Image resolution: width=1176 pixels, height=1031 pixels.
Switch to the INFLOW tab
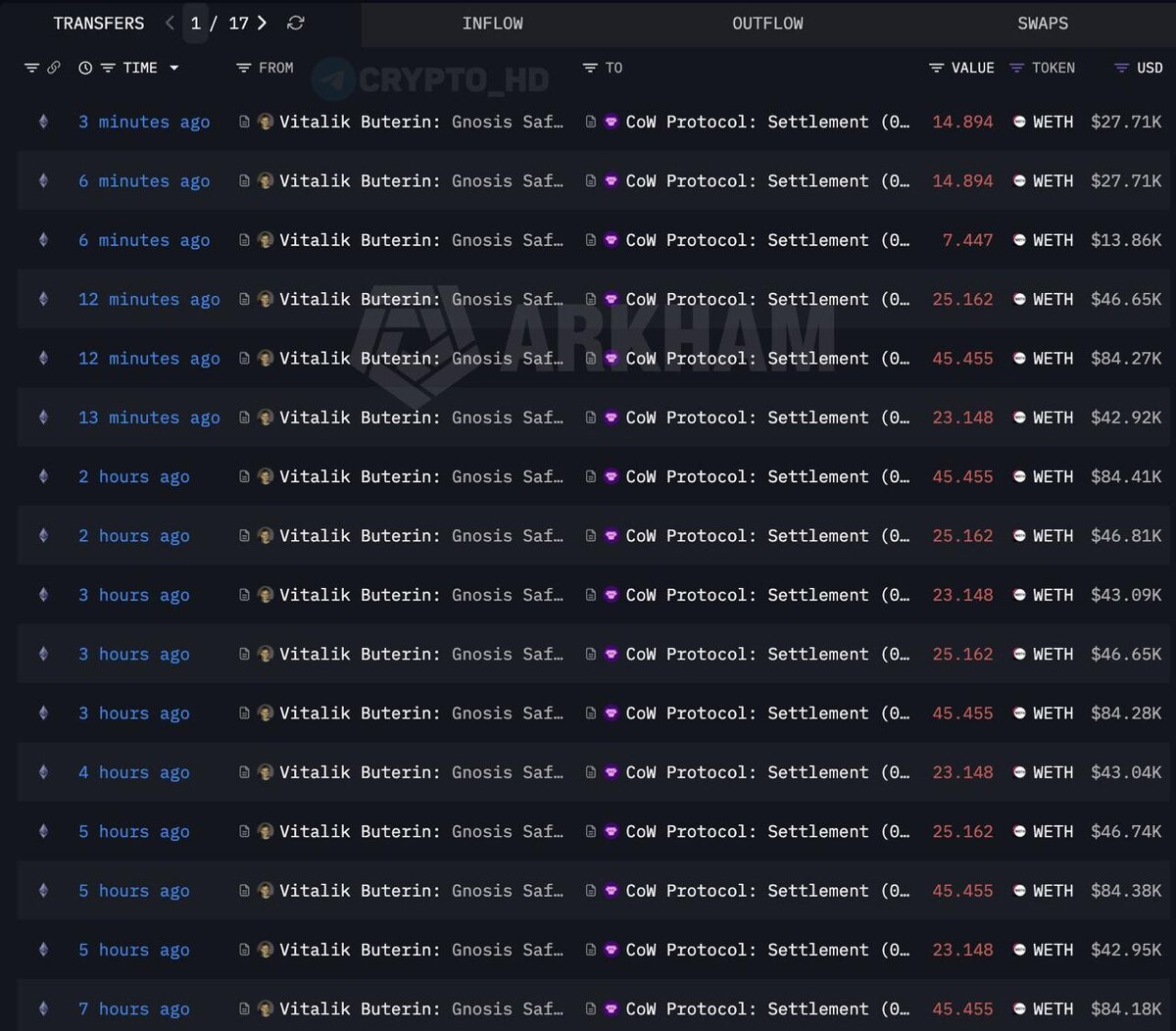point(493,23)
